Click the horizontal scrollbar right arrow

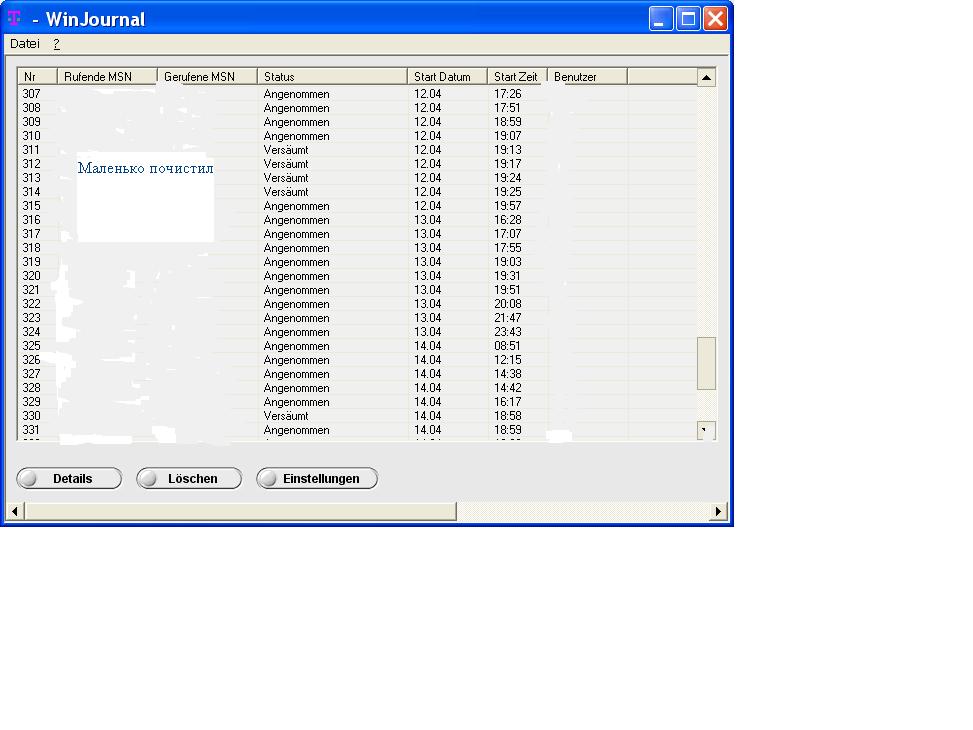(718, 512)
